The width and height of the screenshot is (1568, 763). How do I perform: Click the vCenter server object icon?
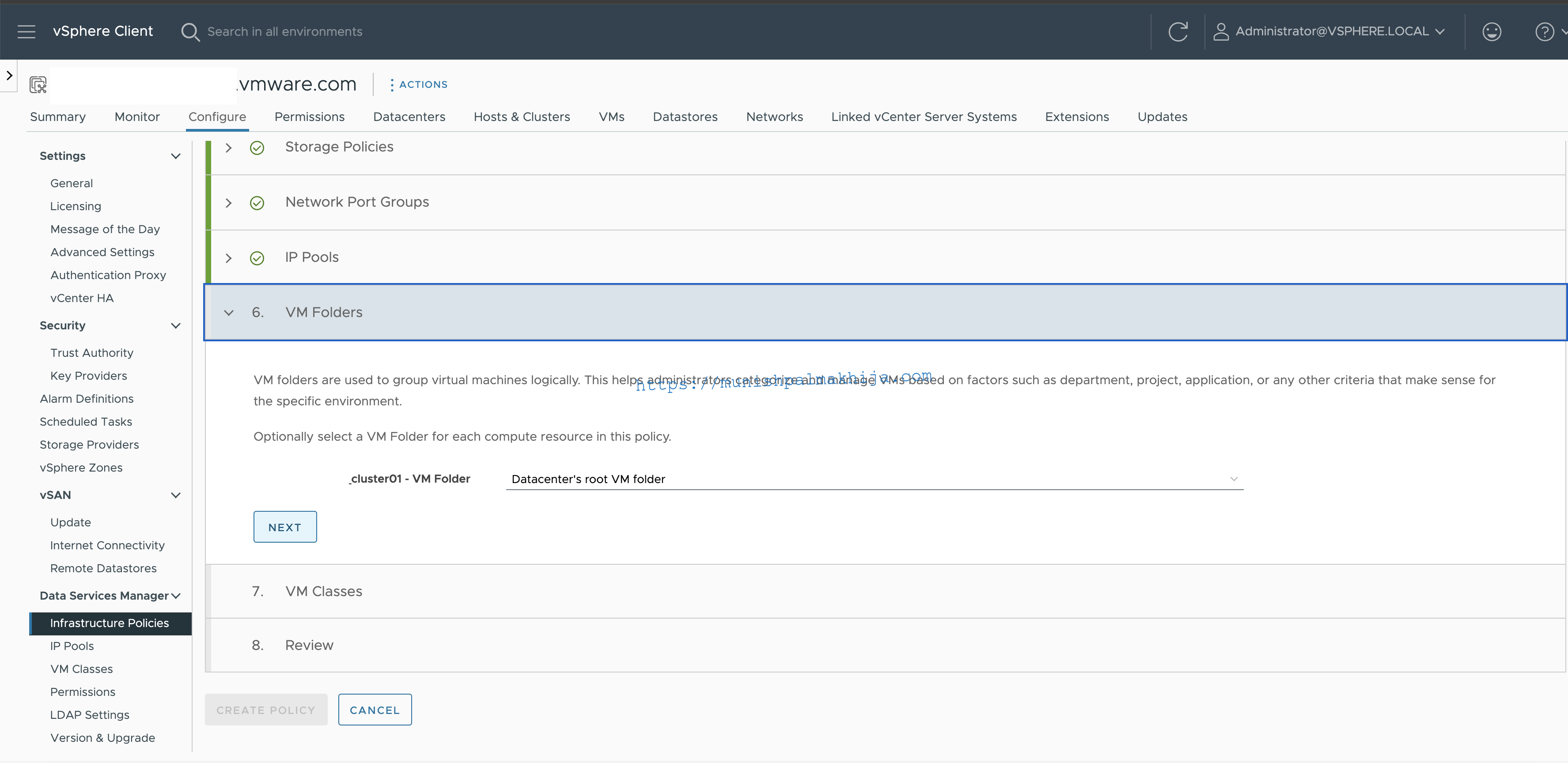(38, 85)
